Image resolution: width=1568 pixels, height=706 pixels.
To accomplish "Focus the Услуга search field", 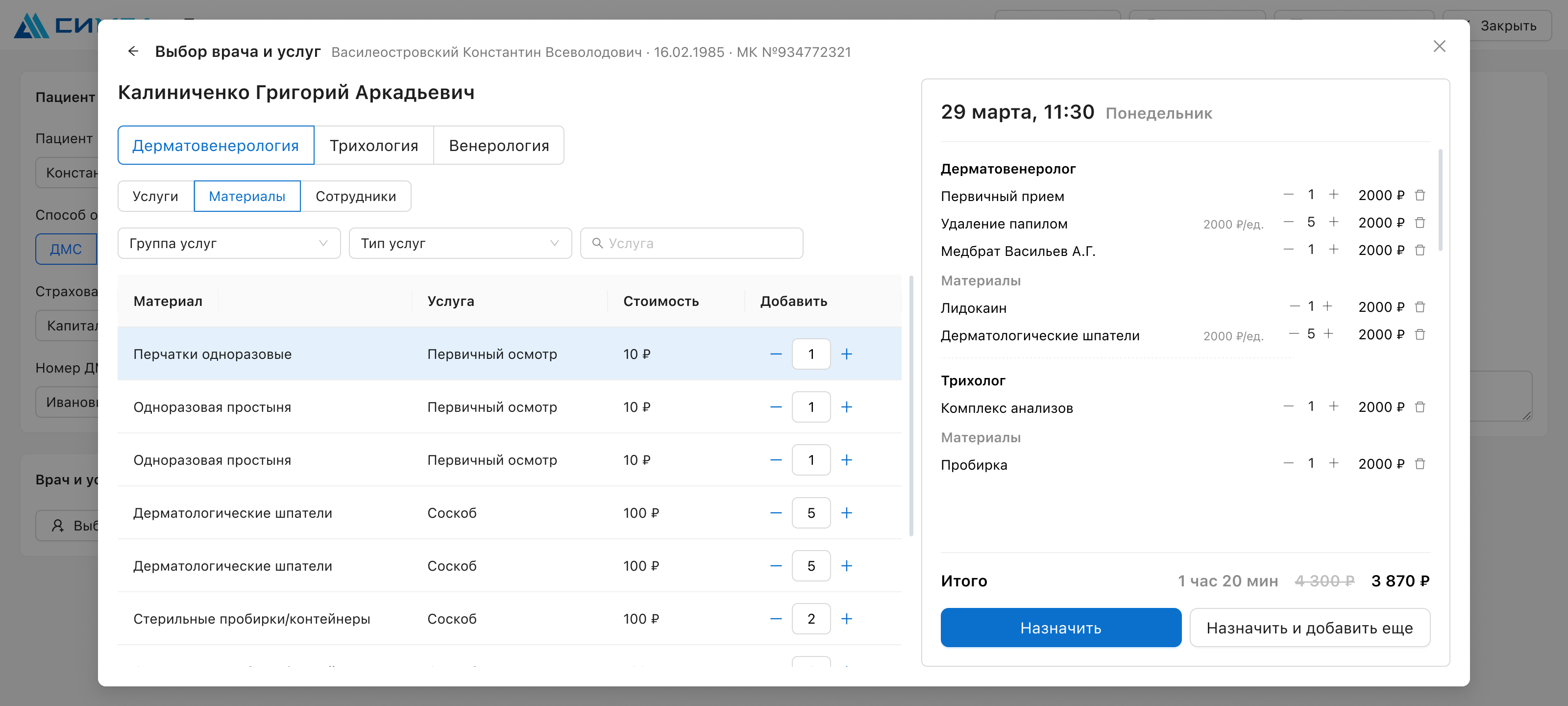I will 691,243.
